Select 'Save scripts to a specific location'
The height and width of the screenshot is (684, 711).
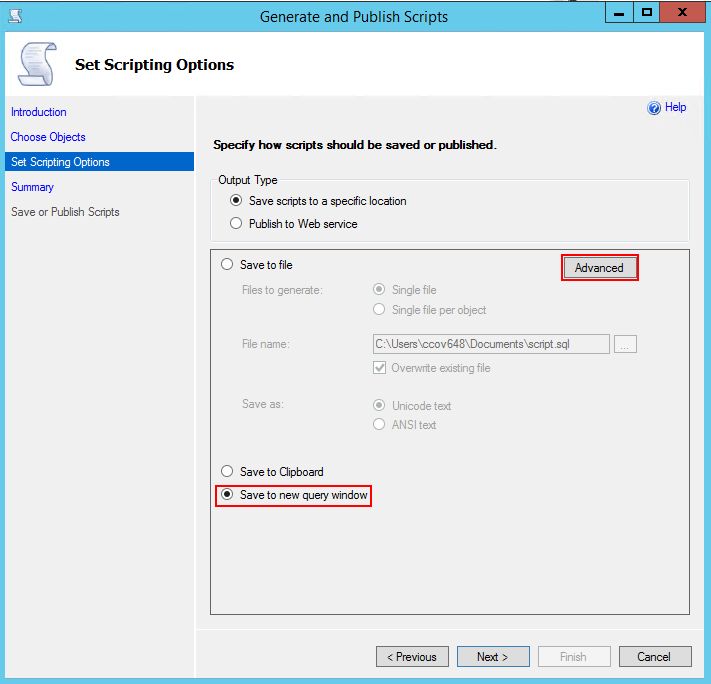coord(236,201)
